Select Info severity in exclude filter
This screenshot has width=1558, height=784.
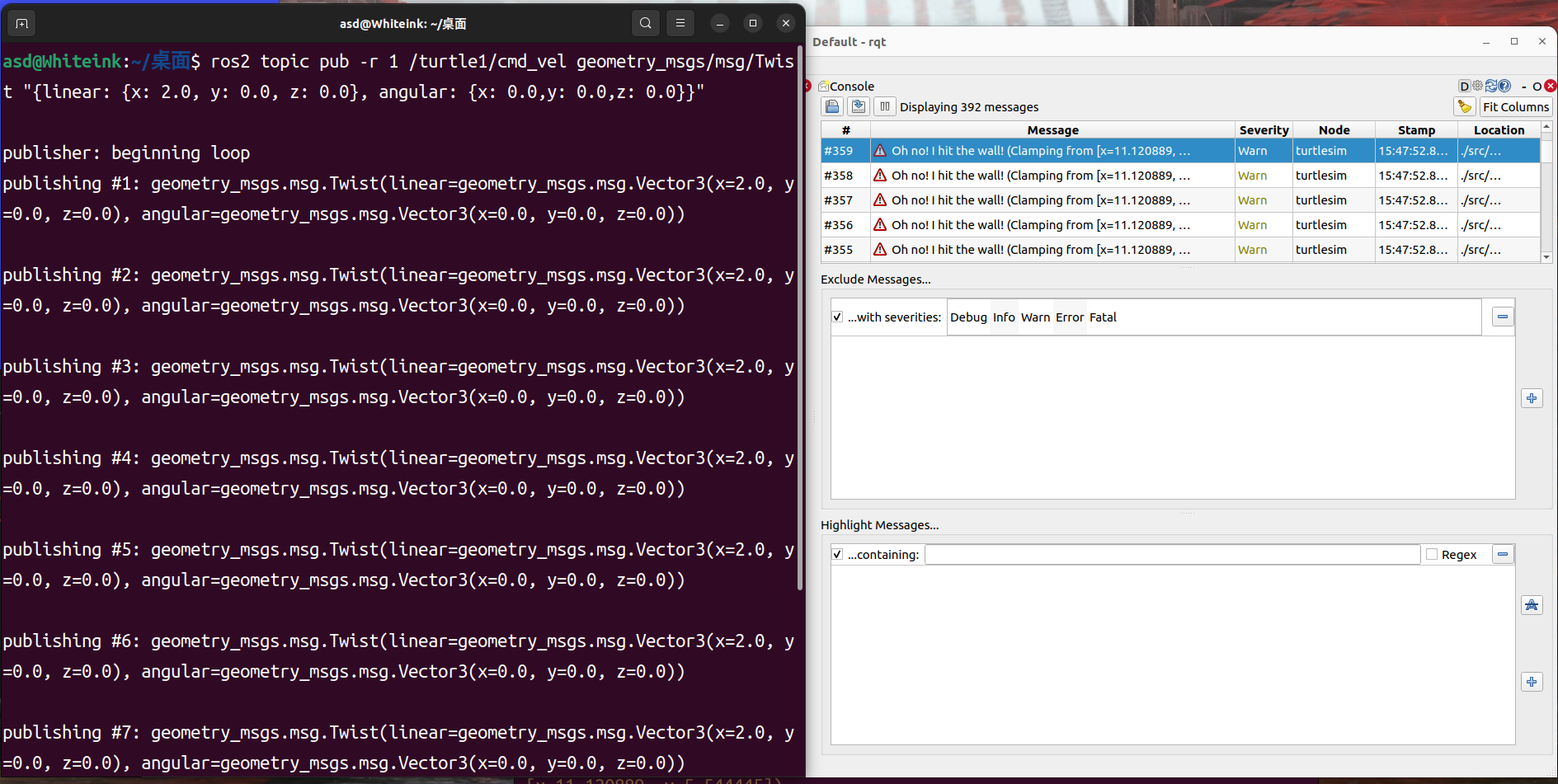pos(1004,317)
